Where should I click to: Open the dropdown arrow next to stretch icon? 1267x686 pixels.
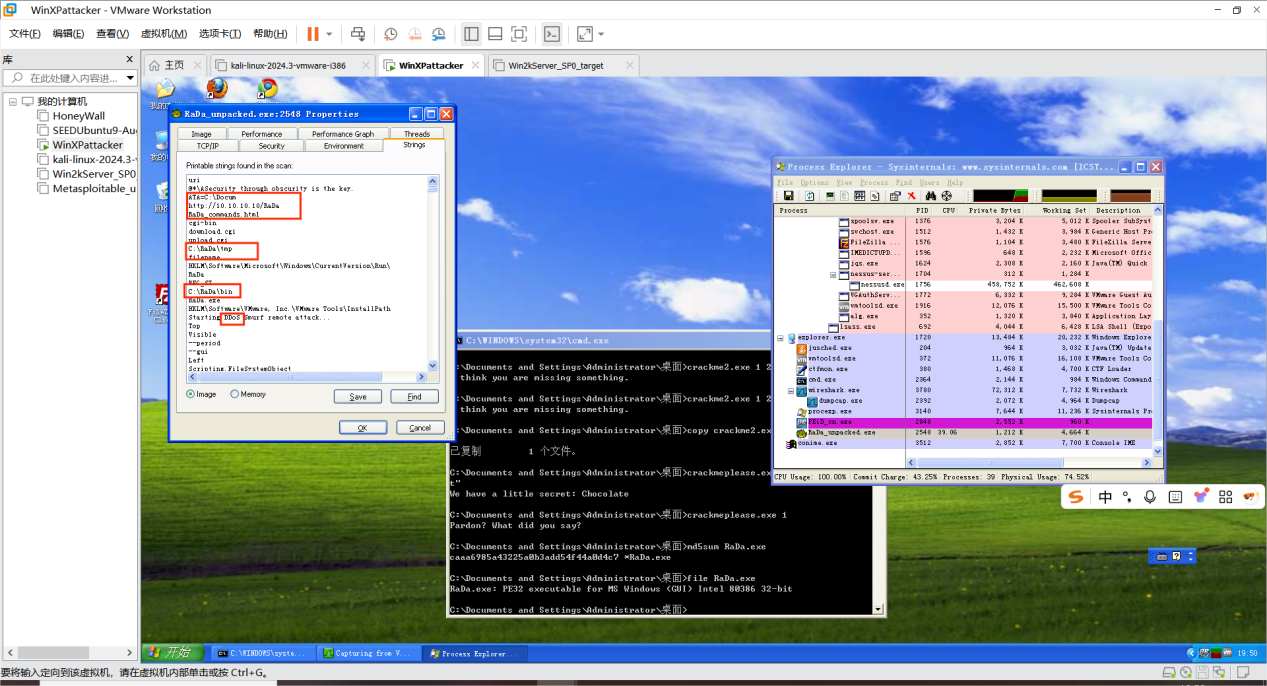click(601, 34)
